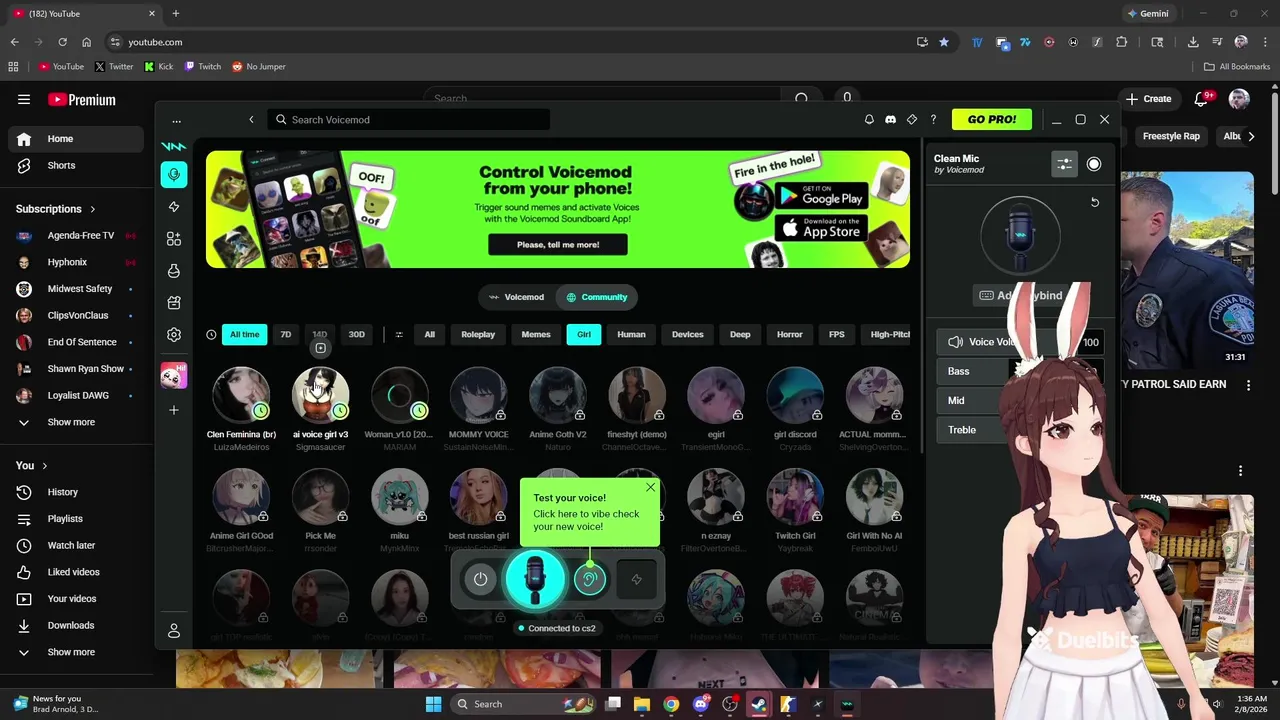
Task: Open File Explorer from the taskbar
Action: tap(642, 704)
